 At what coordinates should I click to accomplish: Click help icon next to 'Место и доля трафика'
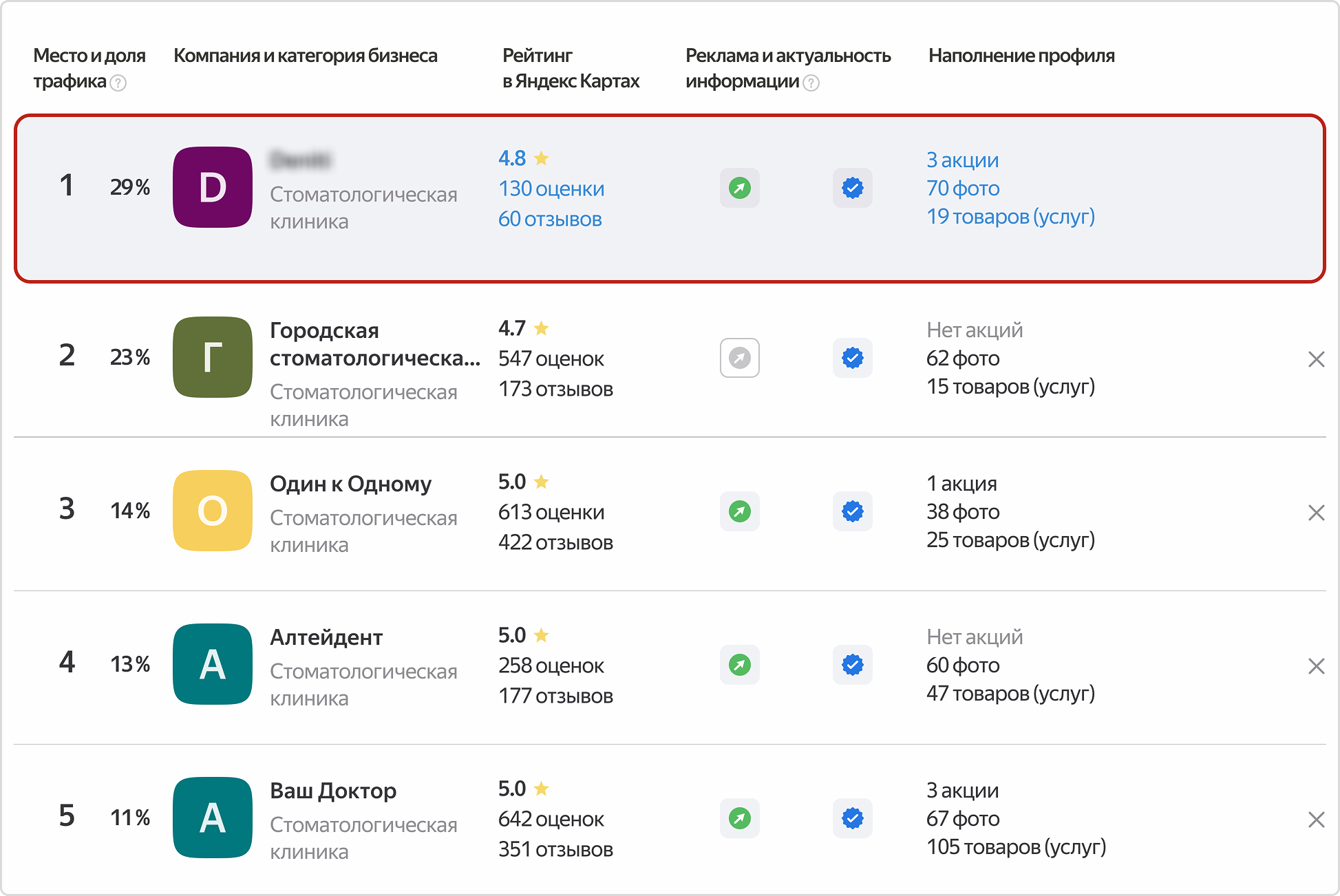coord(118,83)
